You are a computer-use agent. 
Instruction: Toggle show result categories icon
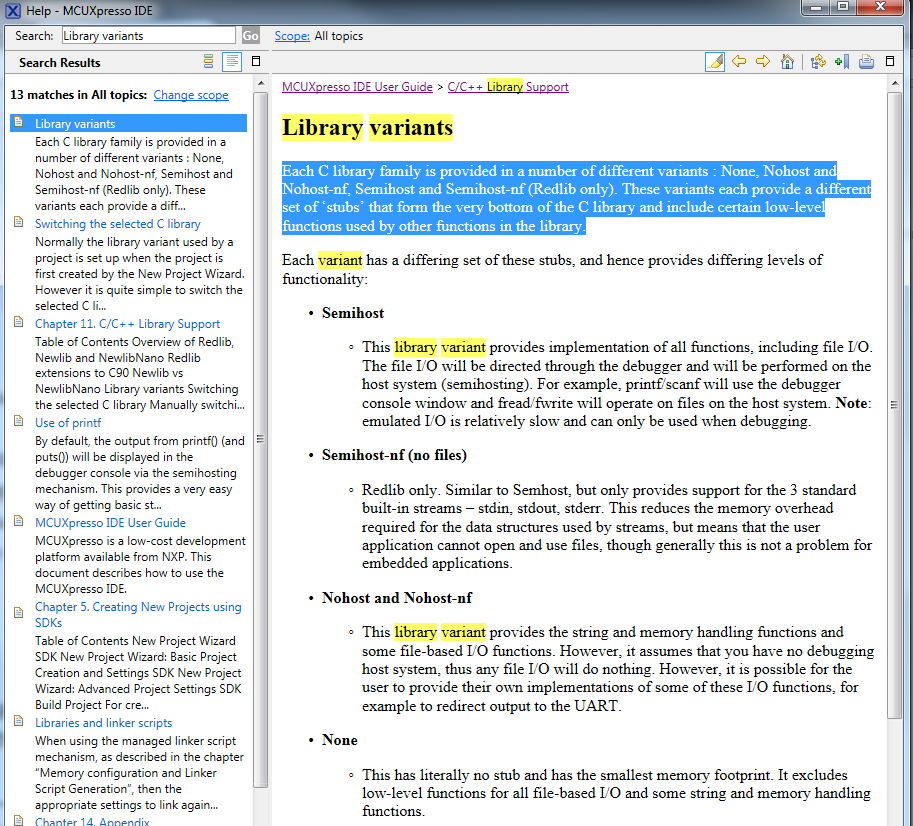pyautogui.click(x=208, y=61)
